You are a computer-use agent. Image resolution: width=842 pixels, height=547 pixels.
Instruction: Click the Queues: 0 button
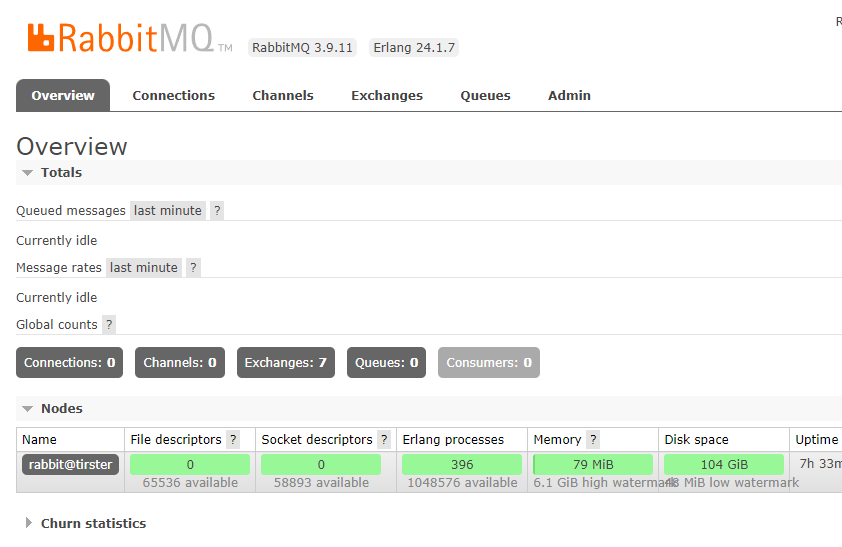387,363
